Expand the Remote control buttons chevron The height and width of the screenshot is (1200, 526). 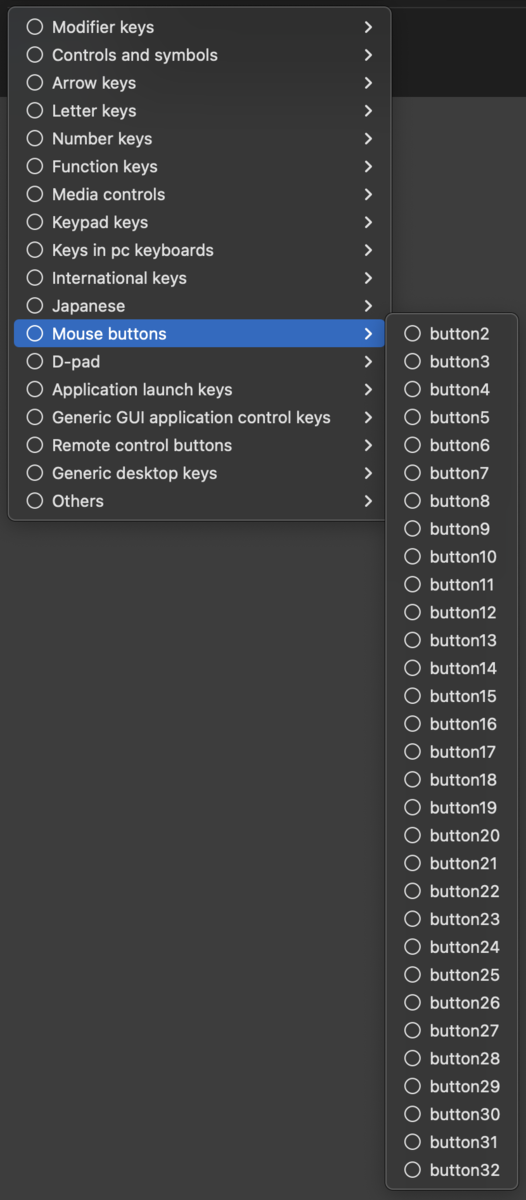pos(369,445)
